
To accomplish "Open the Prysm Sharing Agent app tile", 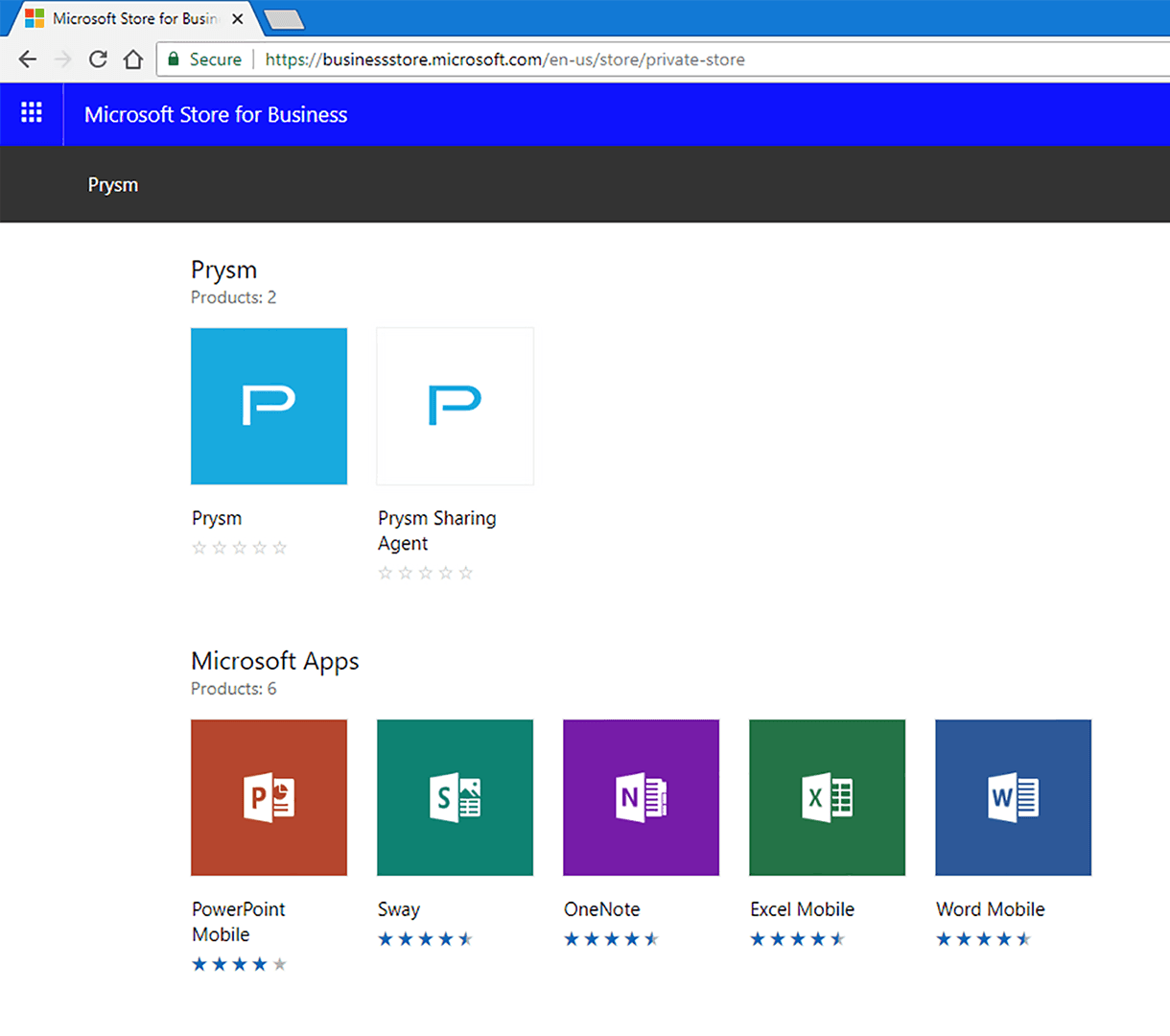I will click(455, 406).
